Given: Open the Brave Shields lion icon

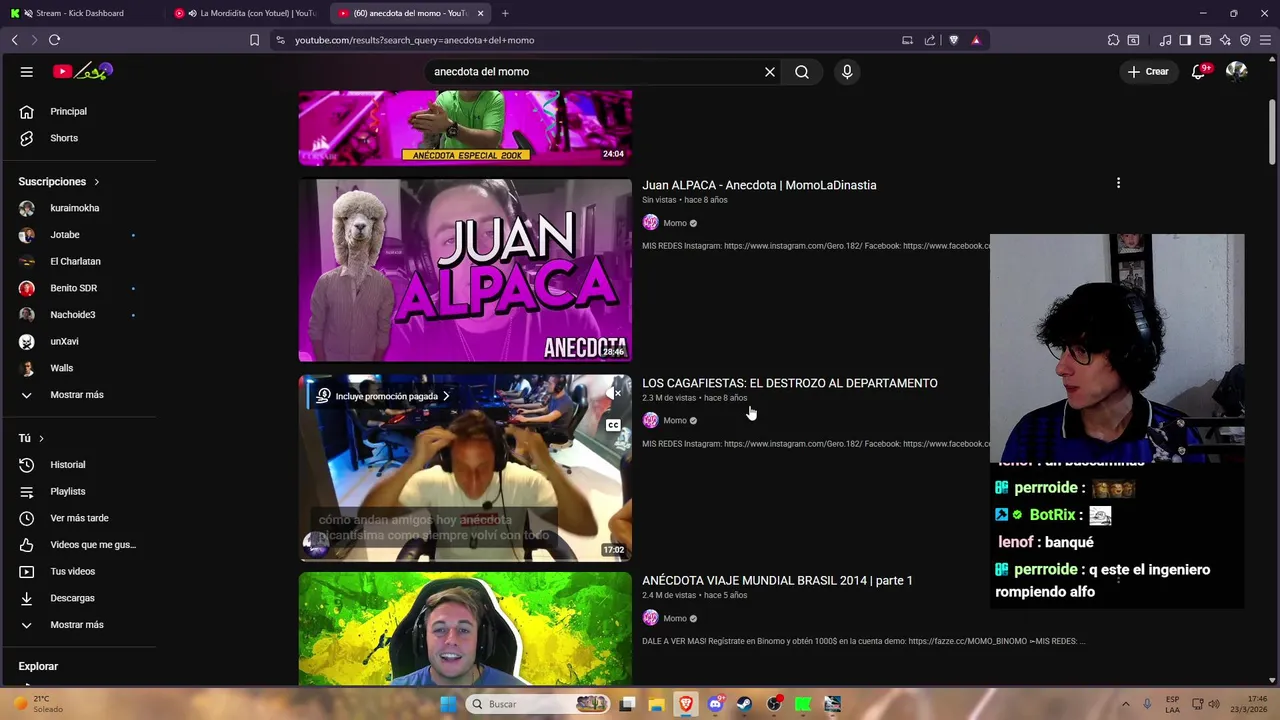Looking at the screenshot, I should tap(953, 40).
